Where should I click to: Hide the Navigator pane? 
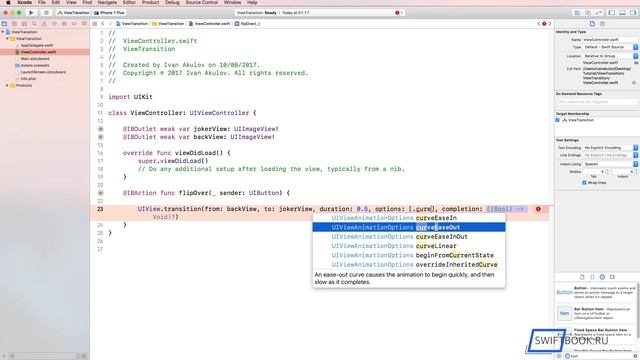(611, 13)
